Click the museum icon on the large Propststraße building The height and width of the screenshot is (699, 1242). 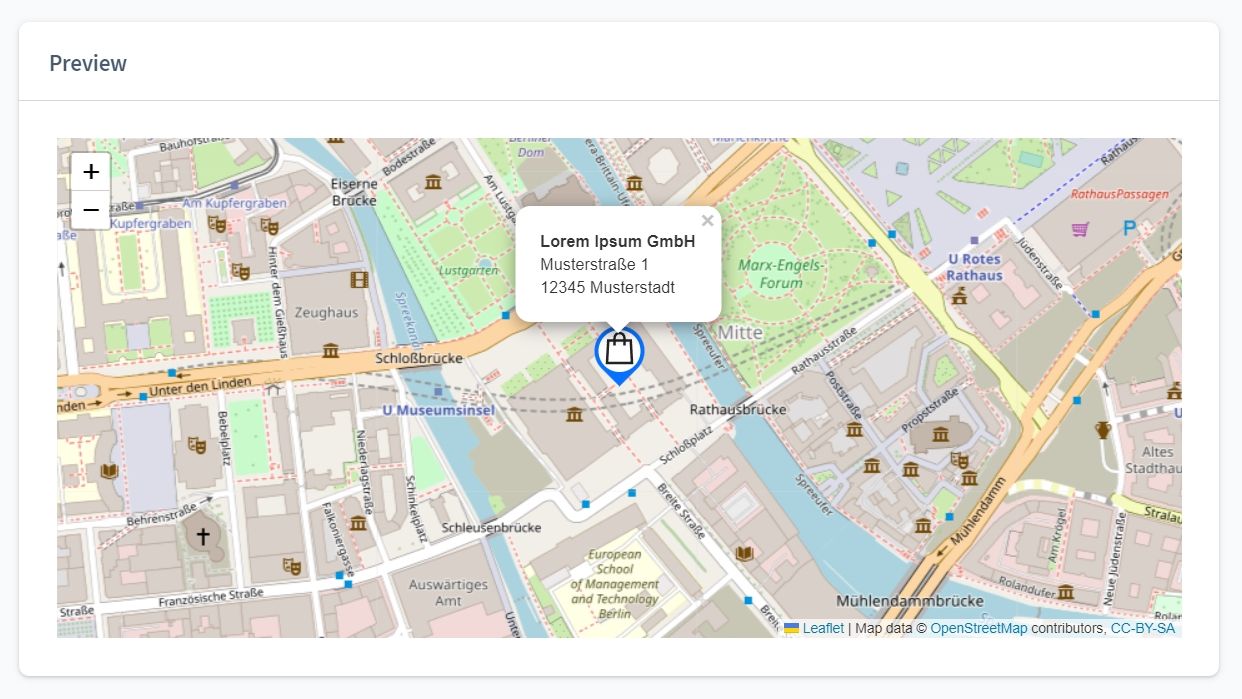pos(941,434)
